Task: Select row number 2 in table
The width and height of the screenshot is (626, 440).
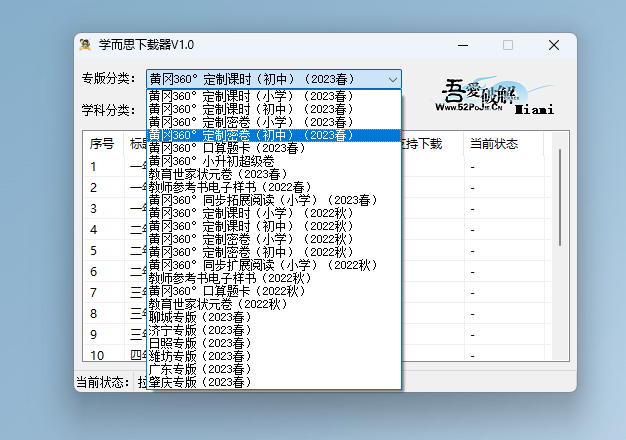Action: 93,188
